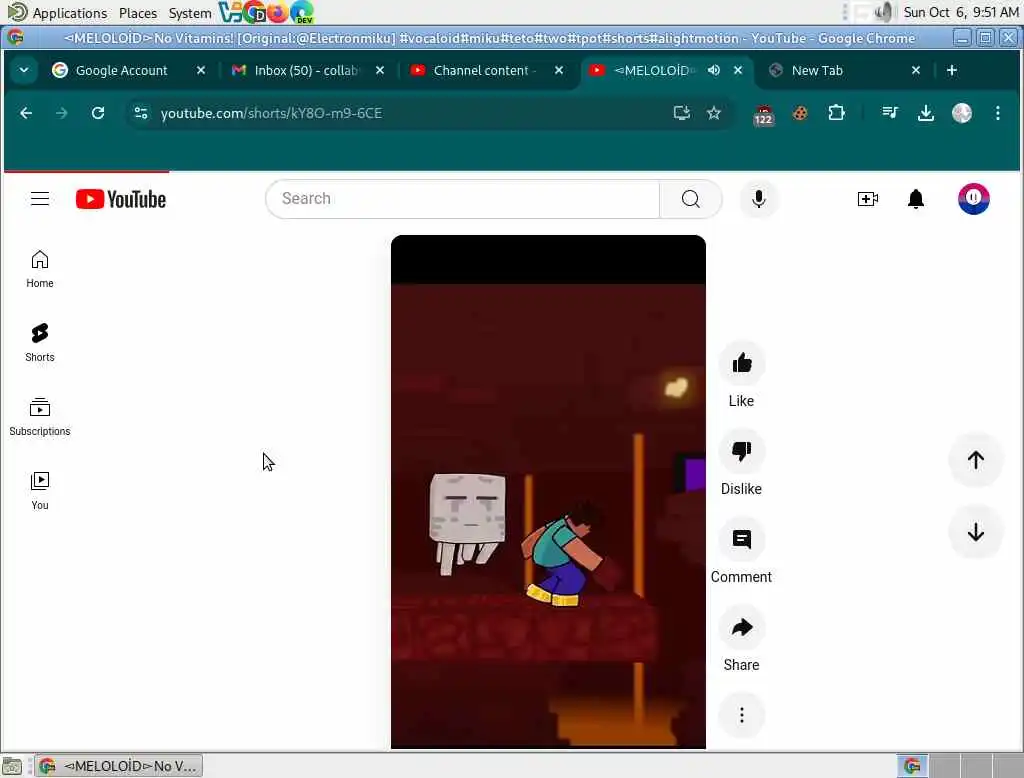Launch Firefox from the top panel

(278, 12)
